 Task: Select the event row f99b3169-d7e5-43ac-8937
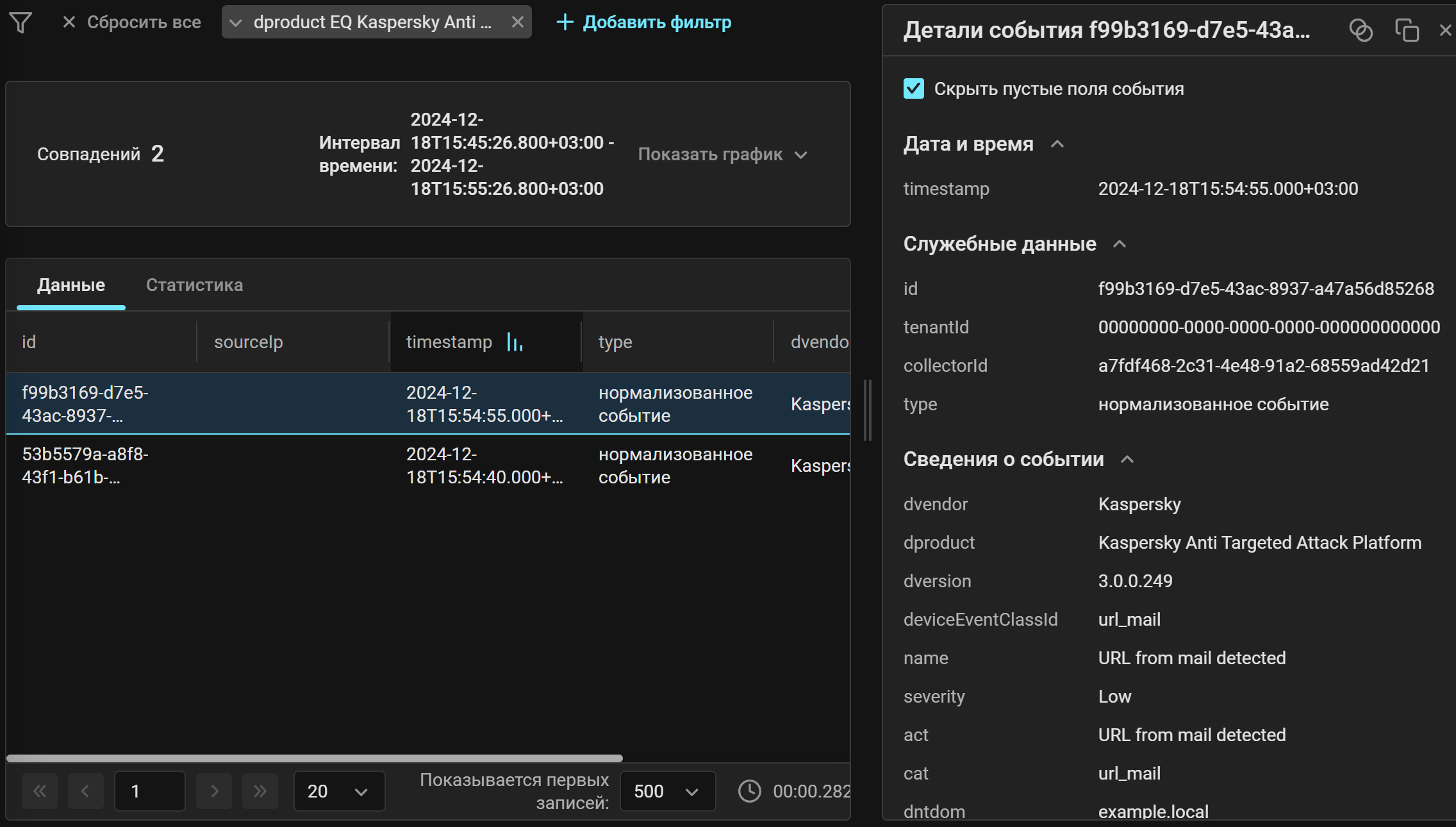428,404
